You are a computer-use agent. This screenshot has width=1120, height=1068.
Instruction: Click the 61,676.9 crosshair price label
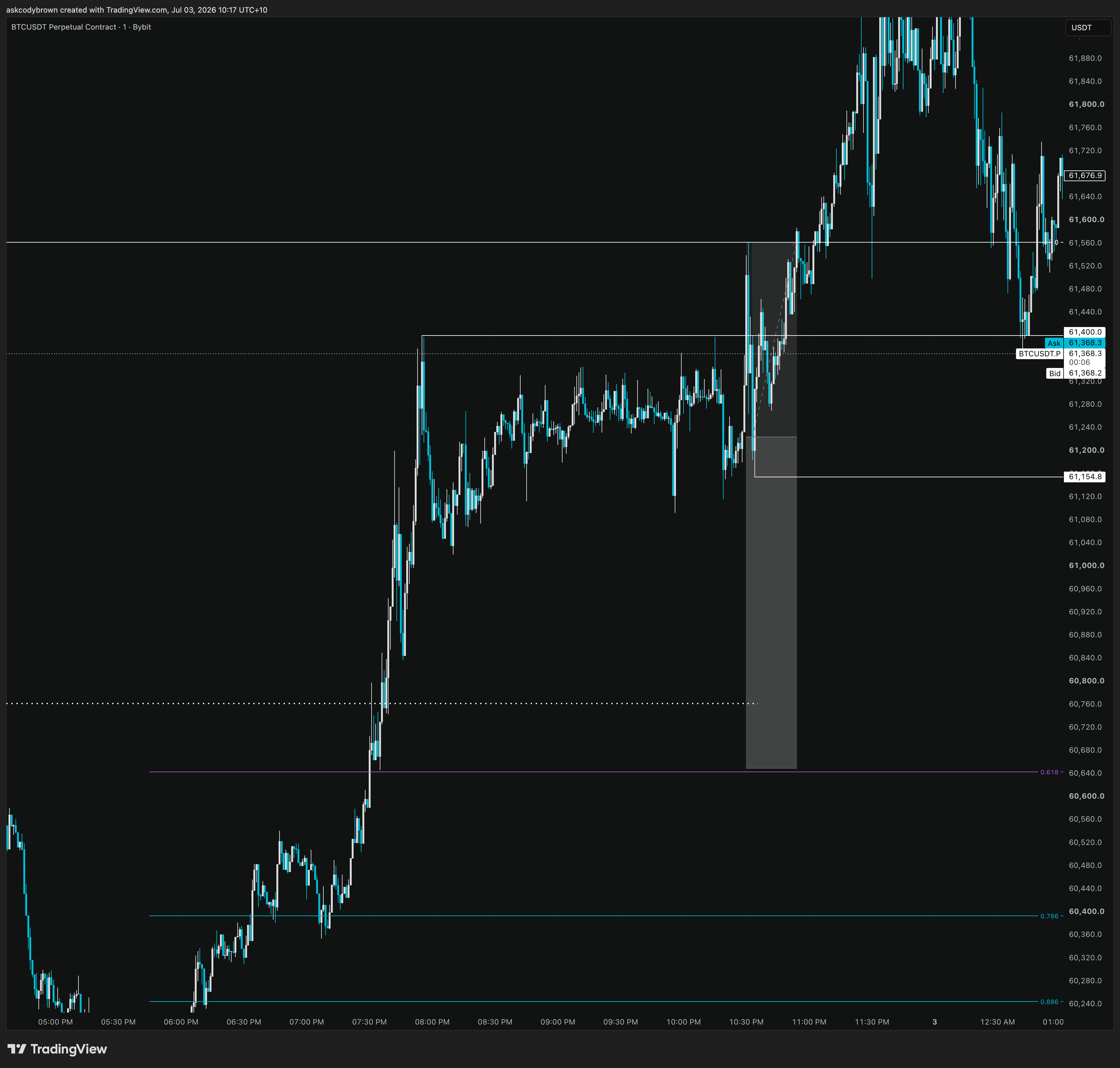(1084, 175)
